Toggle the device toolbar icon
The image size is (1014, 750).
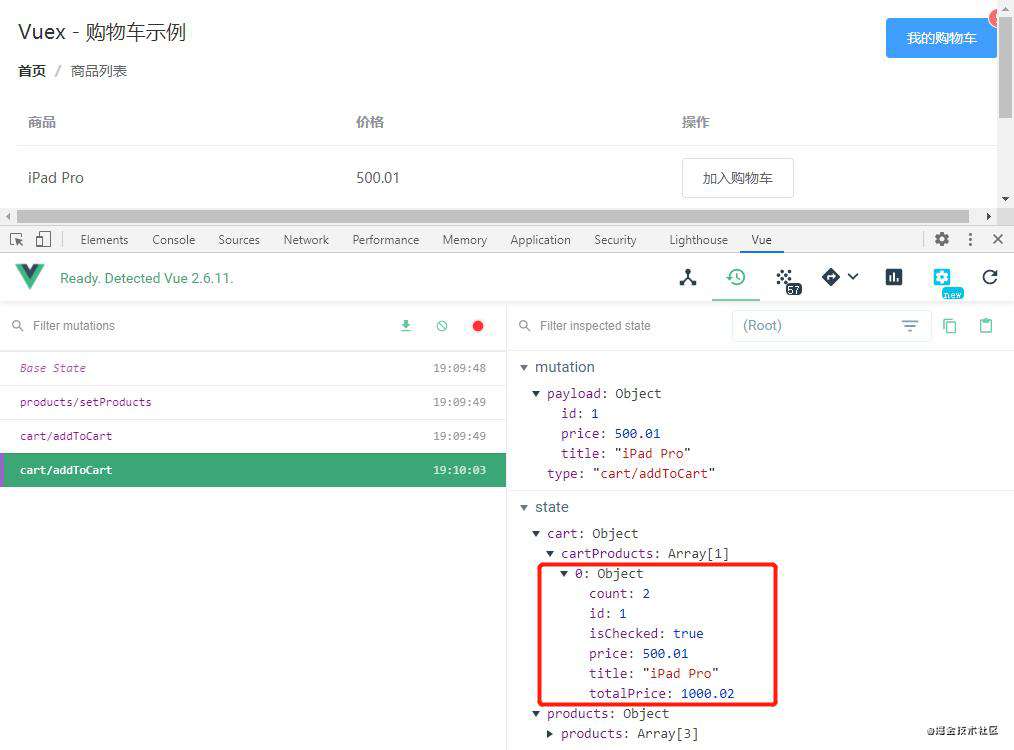pos(43,239)
